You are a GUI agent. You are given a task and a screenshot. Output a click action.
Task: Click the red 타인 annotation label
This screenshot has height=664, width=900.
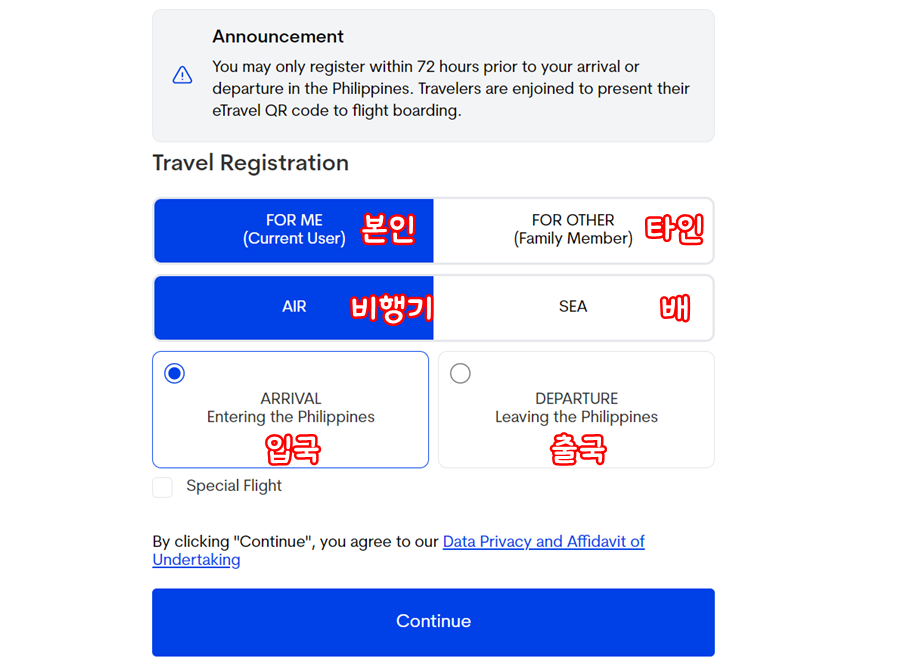click(674, 229)
